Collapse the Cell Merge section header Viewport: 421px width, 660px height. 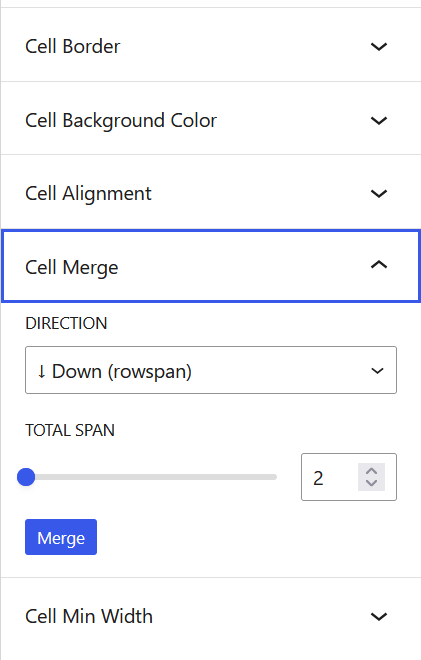click(210, 266)
